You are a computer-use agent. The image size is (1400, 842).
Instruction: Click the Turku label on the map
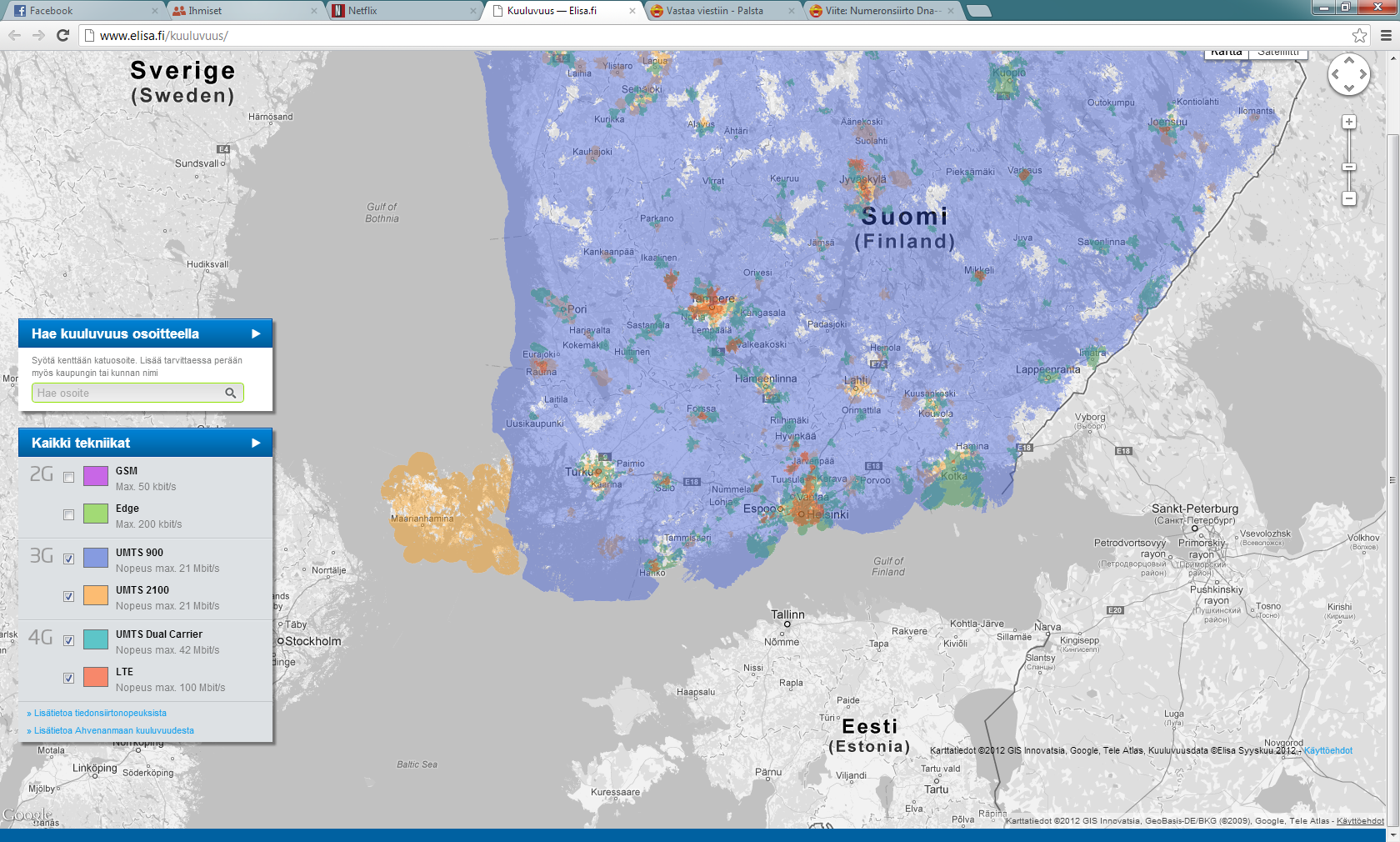[580, 472]
